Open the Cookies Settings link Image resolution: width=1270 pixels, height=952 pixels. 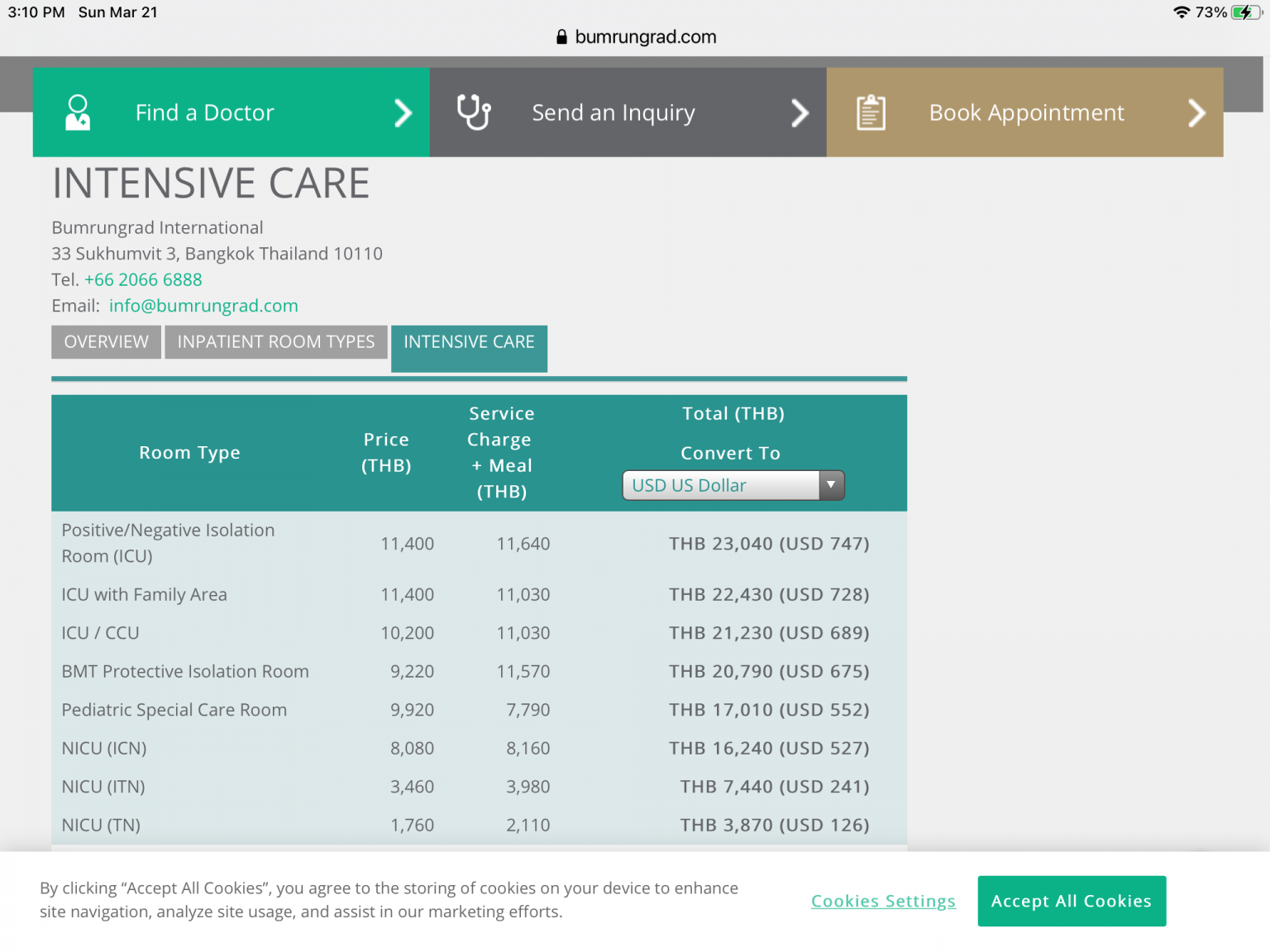883,901
